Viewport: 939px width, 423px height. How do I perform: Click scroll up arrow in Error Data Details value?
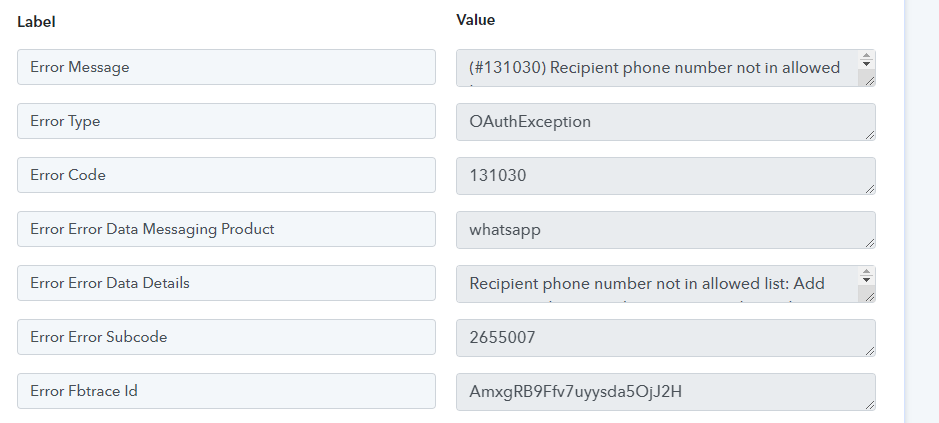point(866,271)
